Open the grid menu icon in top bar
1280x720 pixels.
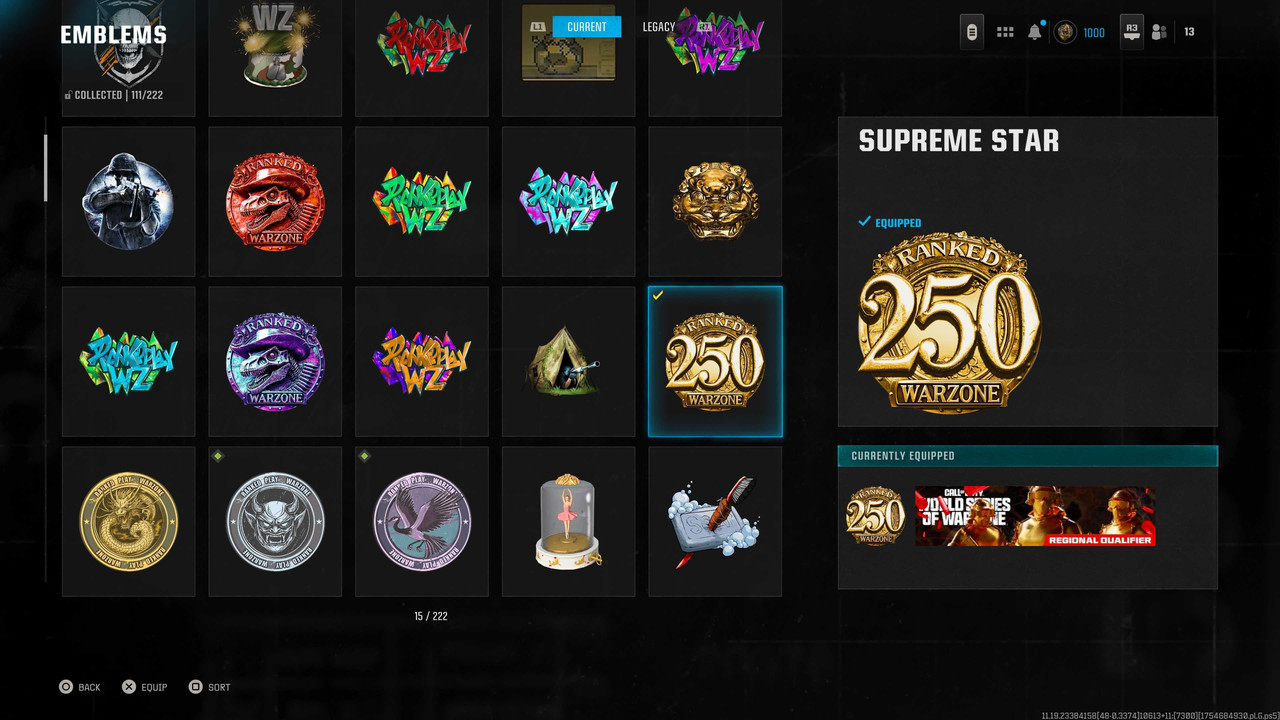(x=1005, y=32)
